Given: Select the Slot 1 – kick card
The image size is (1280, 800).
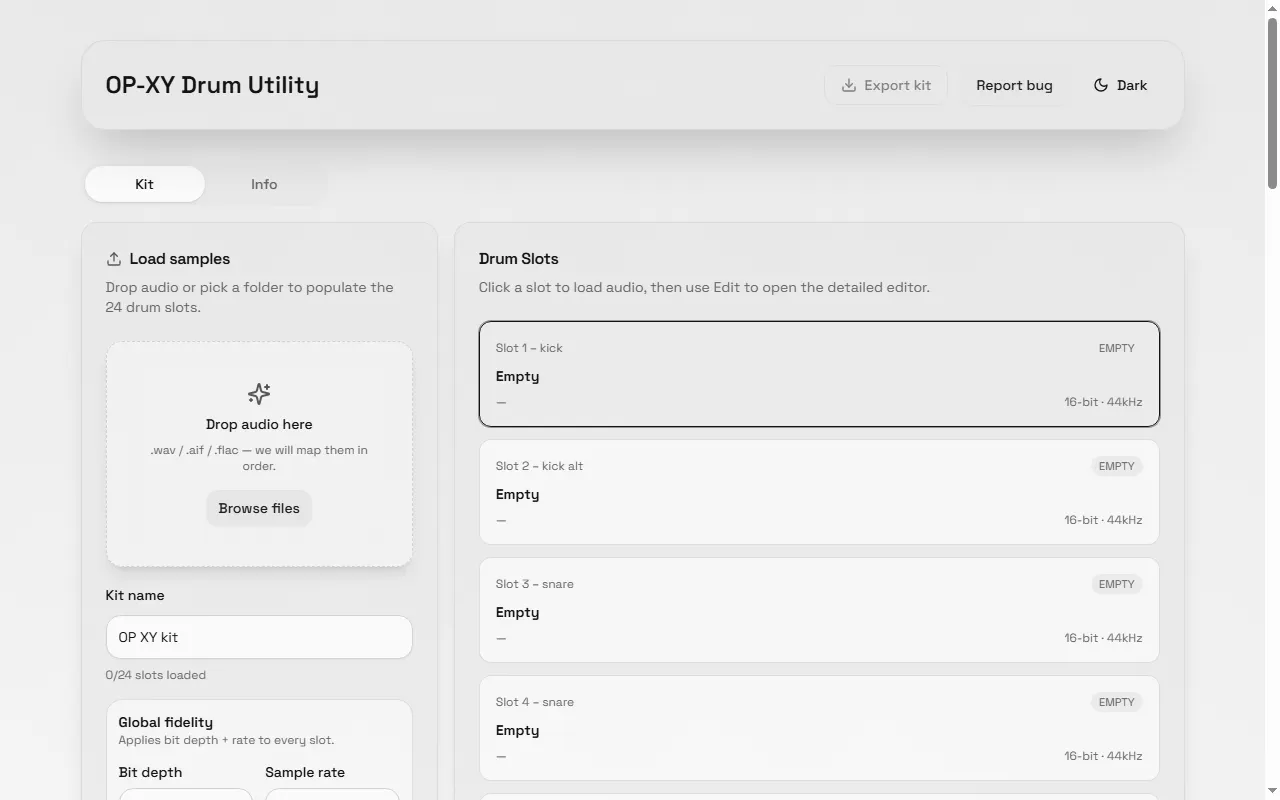Looking at the screenshot, I should pos(819,374).
